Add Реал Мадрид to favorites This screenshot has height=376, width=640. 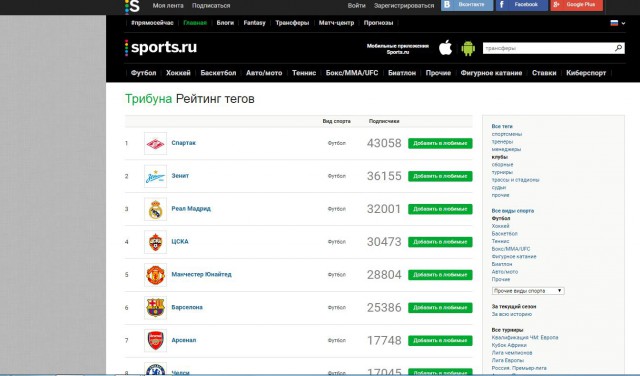point(440,209)
